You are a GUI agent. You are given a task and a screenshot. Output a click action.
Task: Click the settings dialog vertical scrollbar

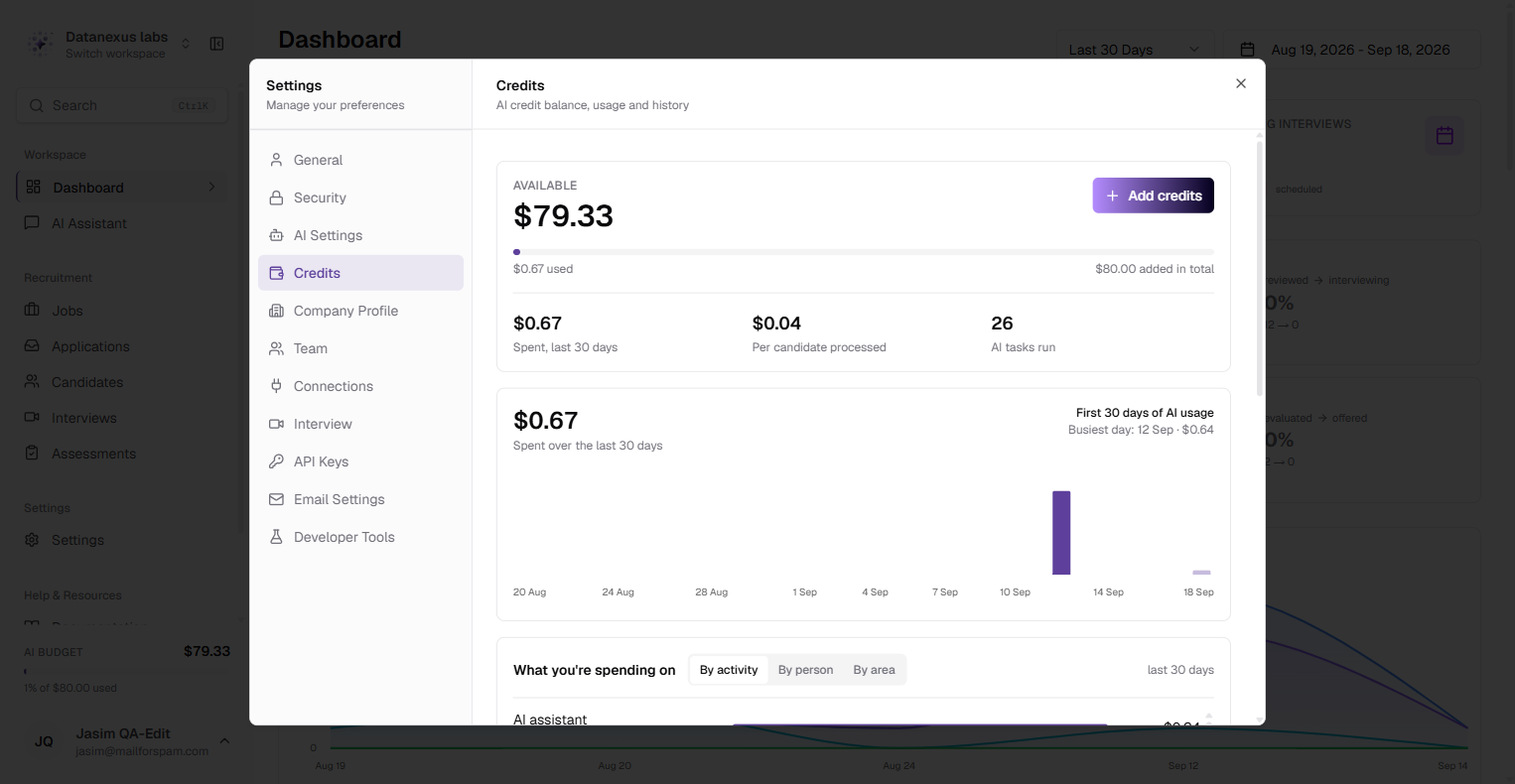[x=1260, y=268]
